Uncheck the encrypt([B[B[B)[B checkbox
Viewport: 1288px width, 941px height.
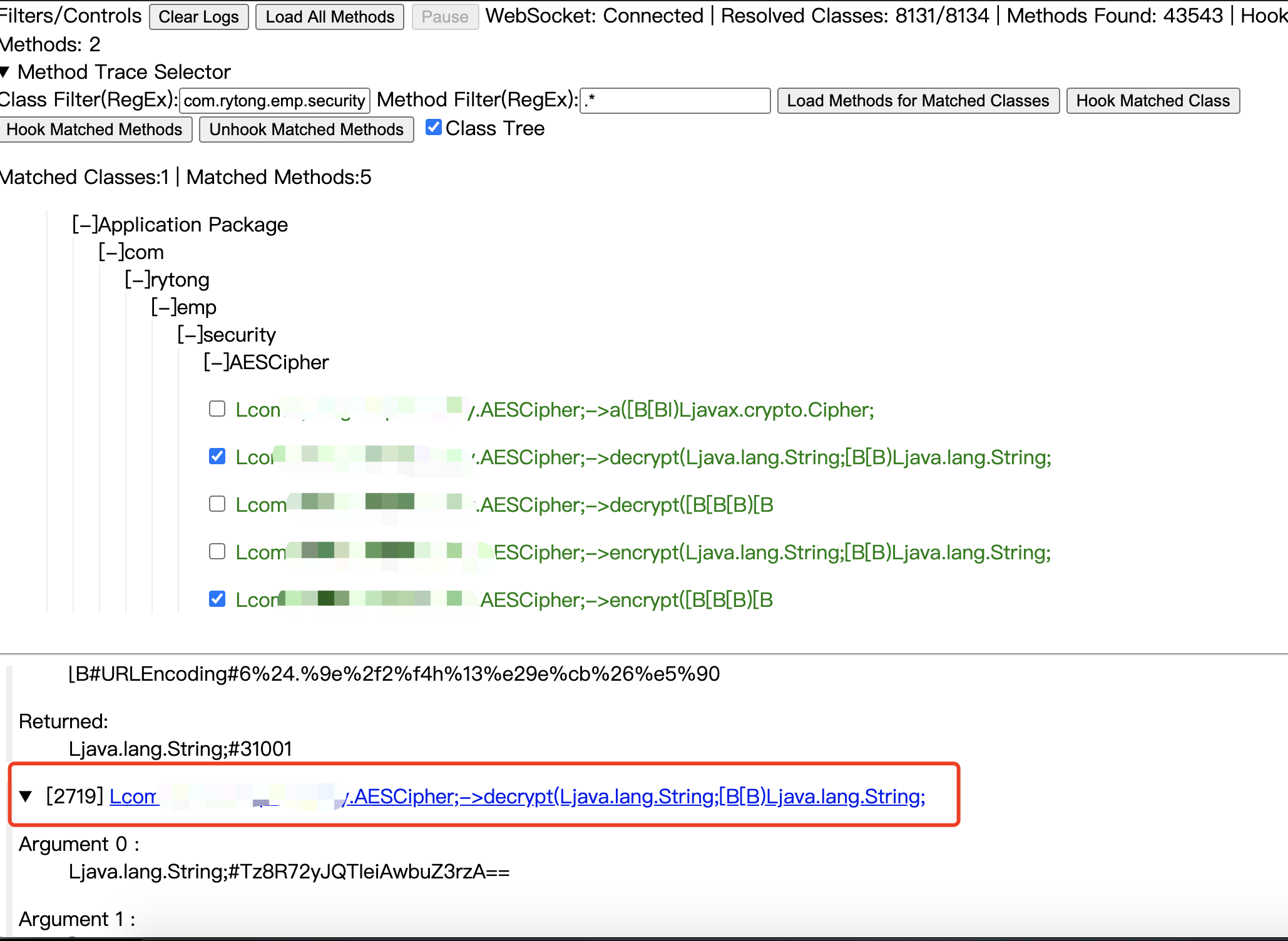(217, 599)
